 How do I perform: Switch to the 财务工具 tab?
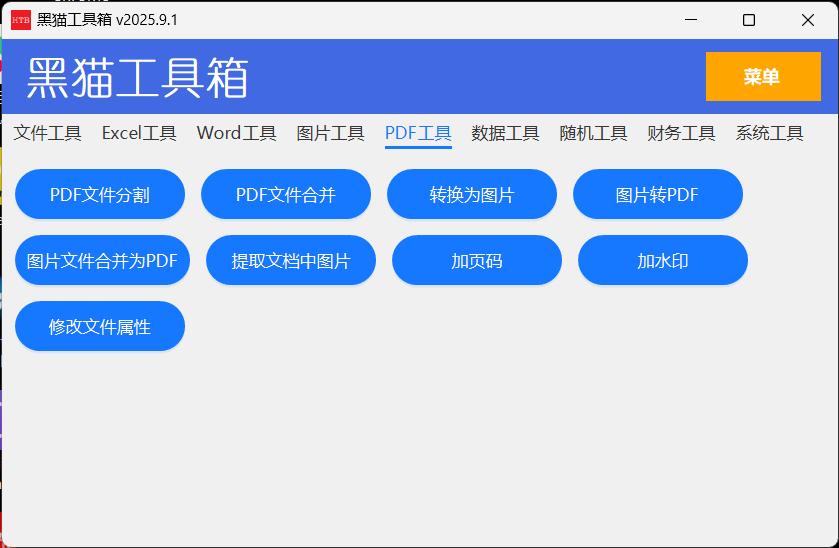[x=681, y=133]
